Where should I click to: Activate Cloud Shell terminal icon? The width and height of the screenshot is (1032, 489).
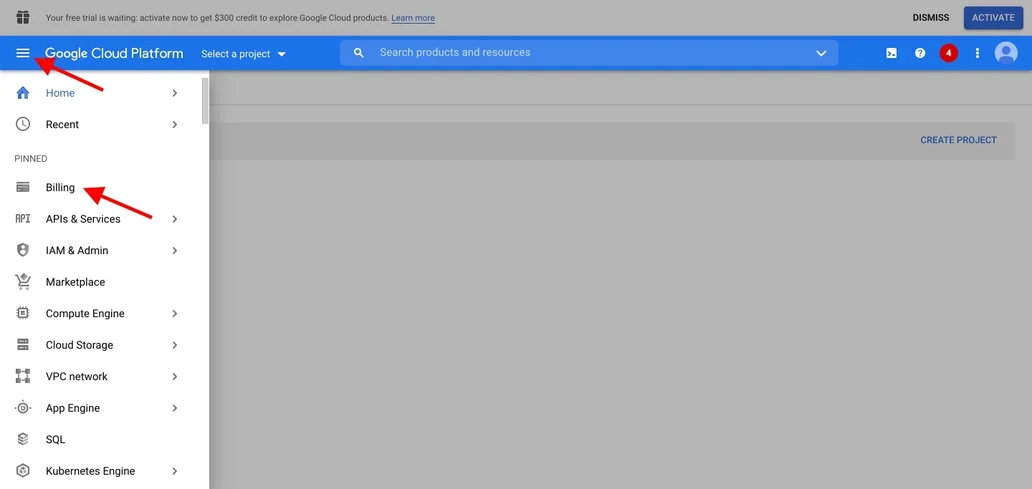(x=891, y=53)
